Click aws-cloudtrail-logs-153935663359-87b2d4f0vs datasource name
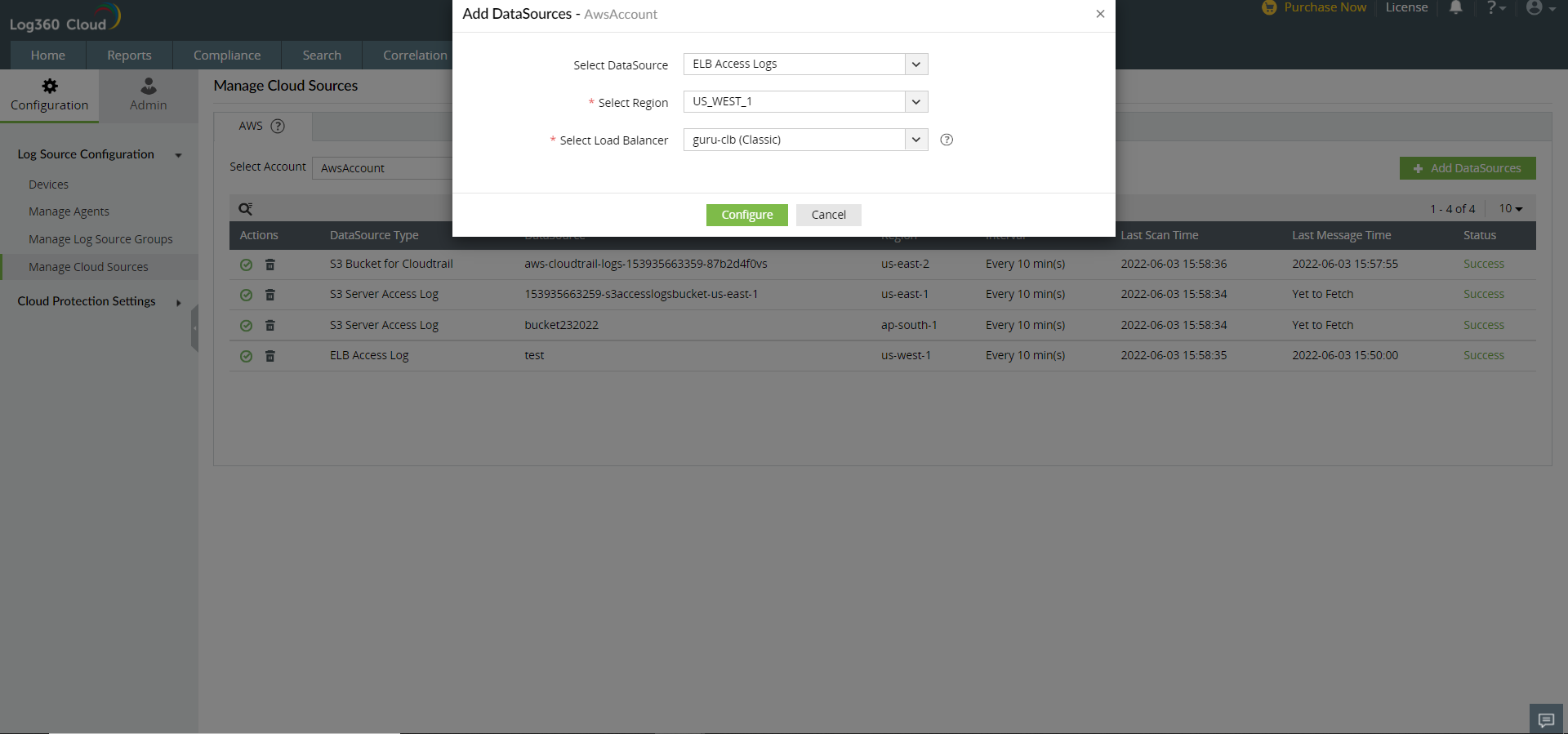This screenshot has width=1568, height=734. tap(646, 264)
